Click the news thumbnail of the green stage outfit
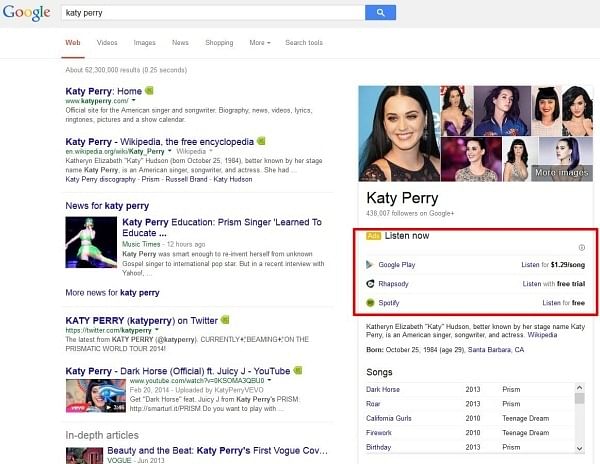This screenshot has height=464, width=600. pos(91,242)
